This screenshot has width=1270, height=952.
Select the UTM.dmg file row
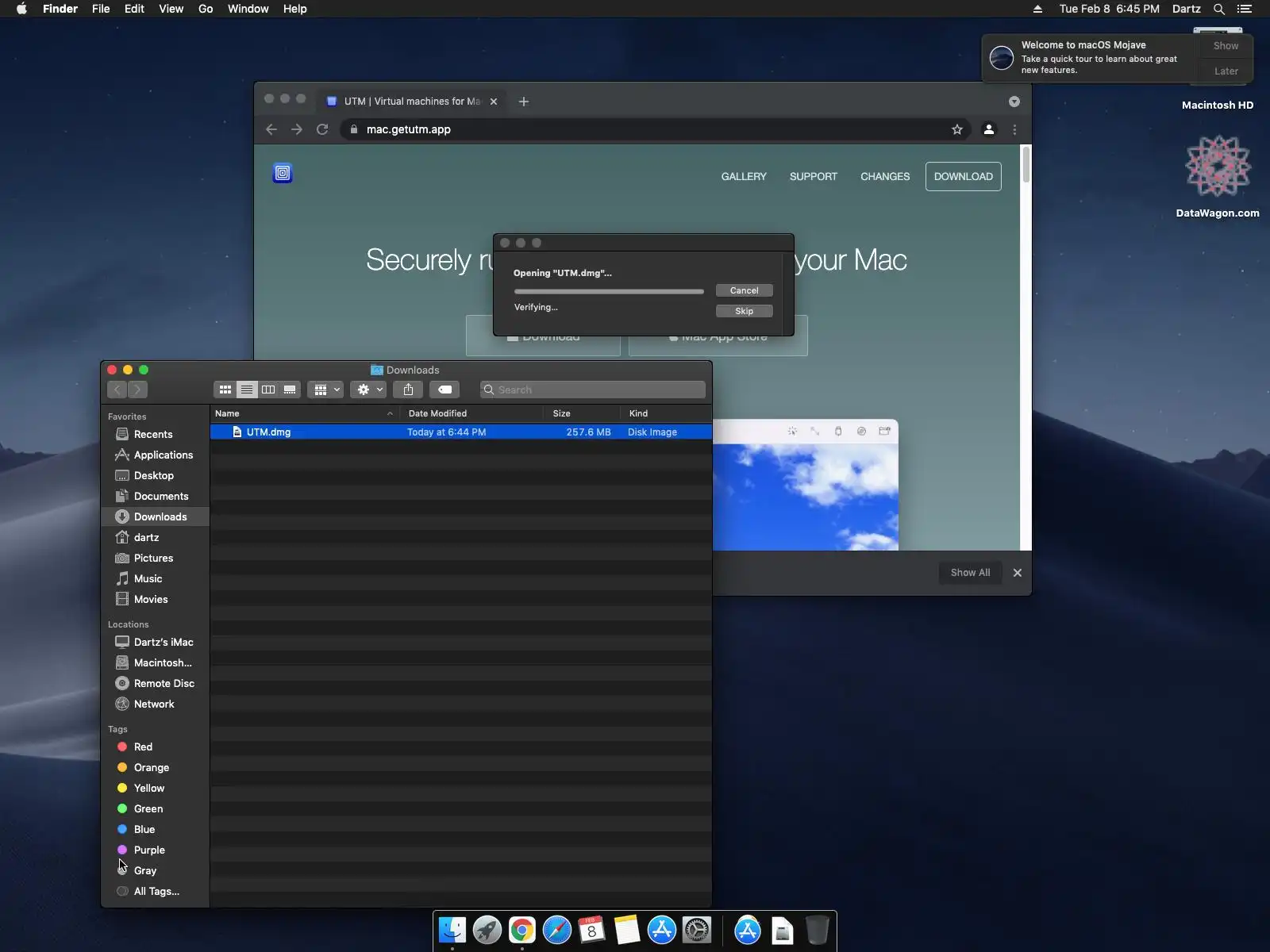[461, 432]
